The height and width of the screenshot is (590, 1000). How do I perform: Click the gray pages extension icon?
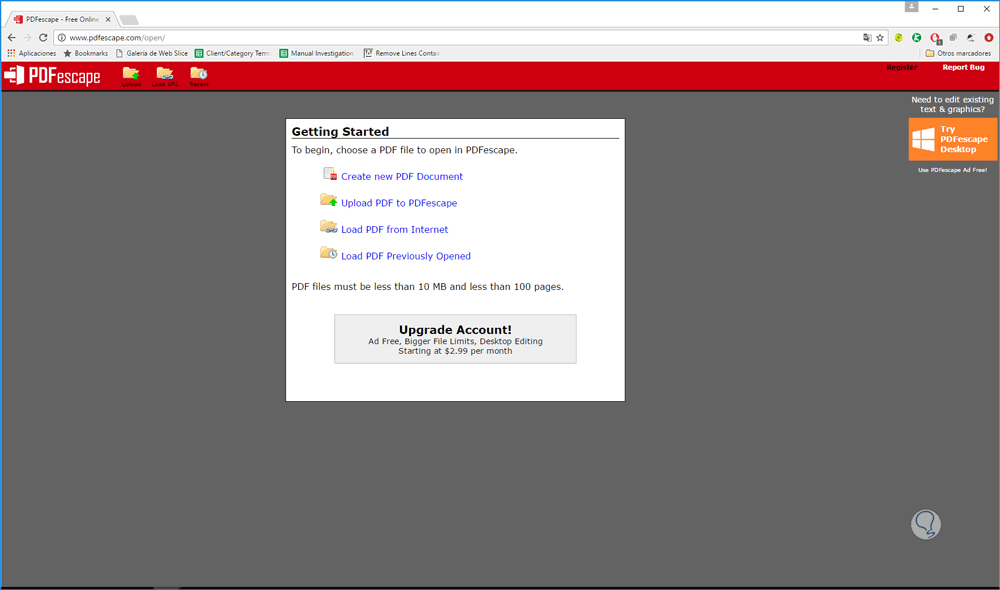click(953, 38)
